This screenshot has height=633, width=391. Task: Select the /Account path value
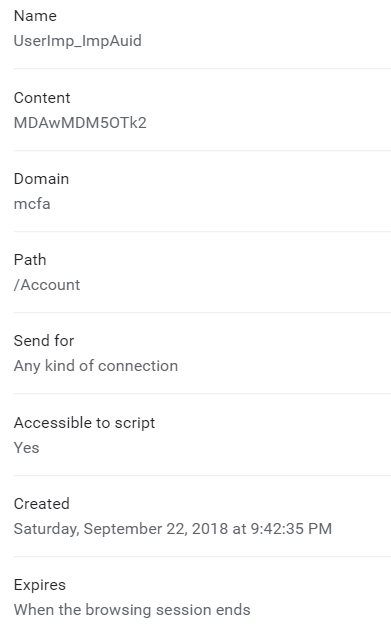[x=47, y=285]
